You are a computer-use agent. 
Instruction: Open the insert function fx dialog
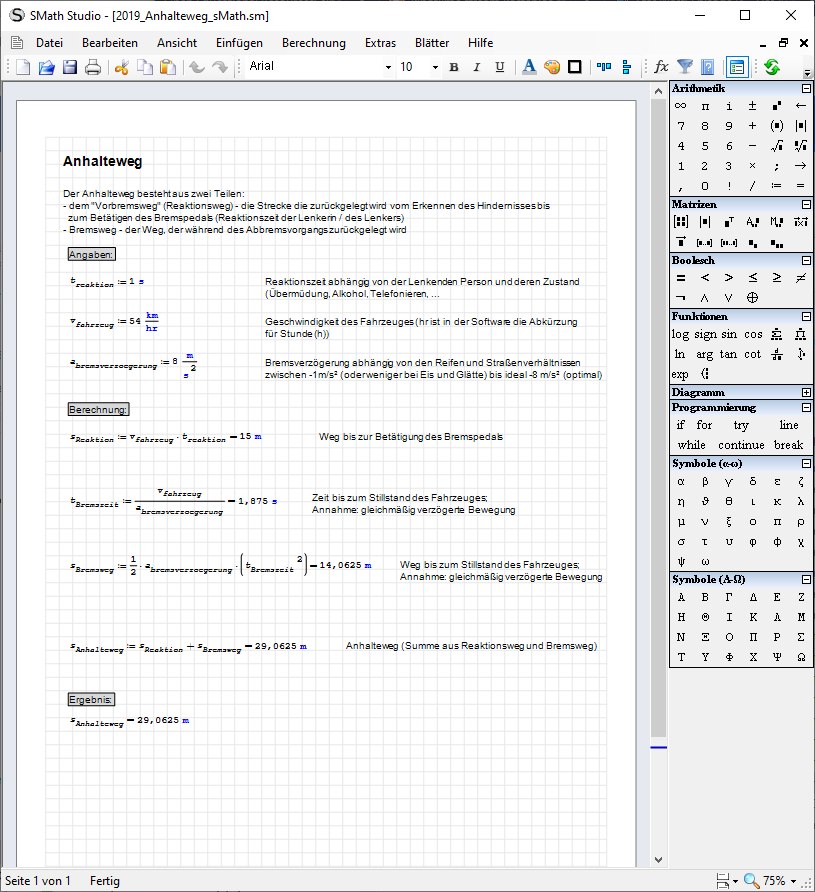tap(661, 67)
